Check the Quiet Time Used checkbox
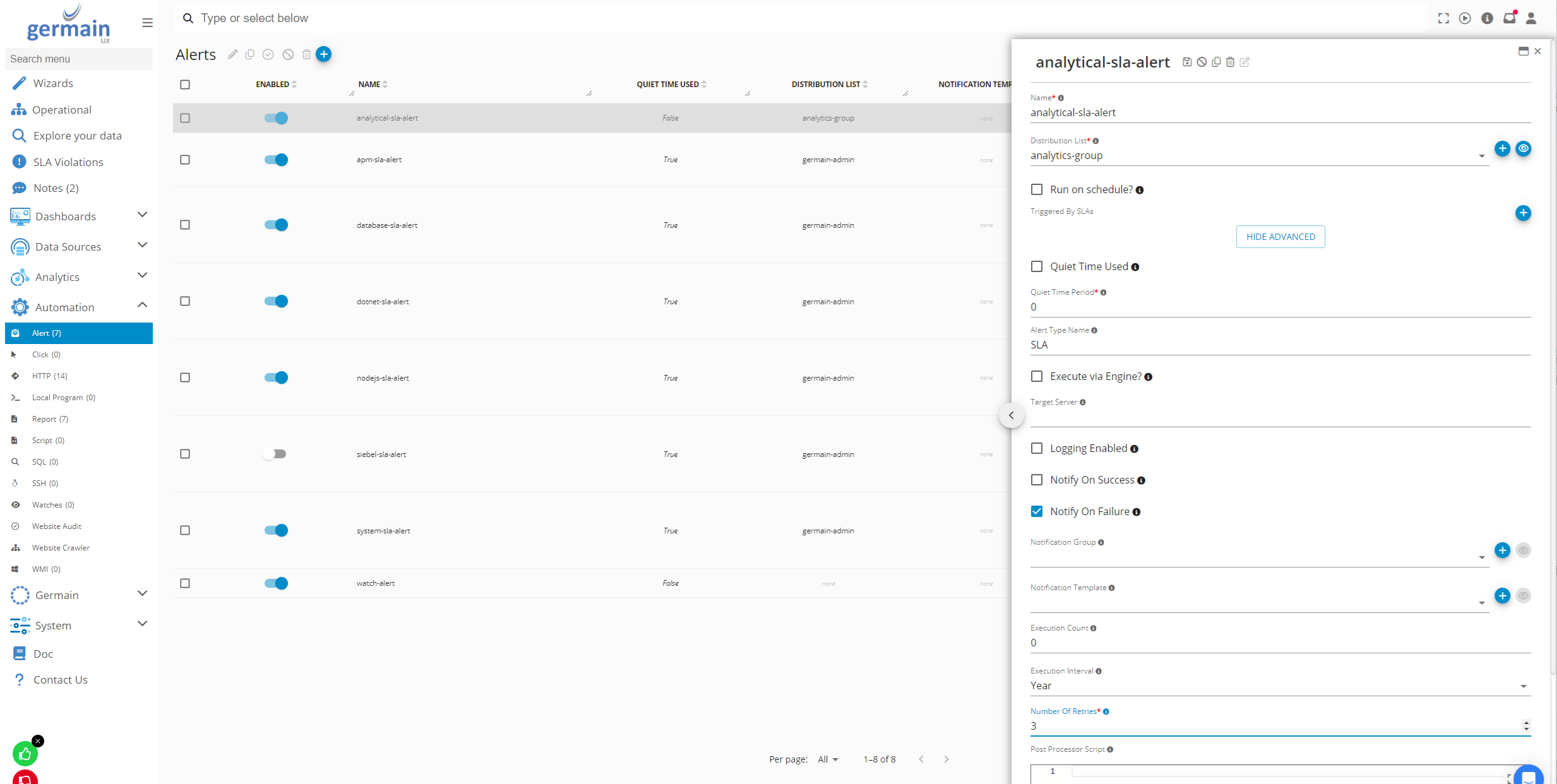This screenshot has height=784, width=1557. 1037,266
